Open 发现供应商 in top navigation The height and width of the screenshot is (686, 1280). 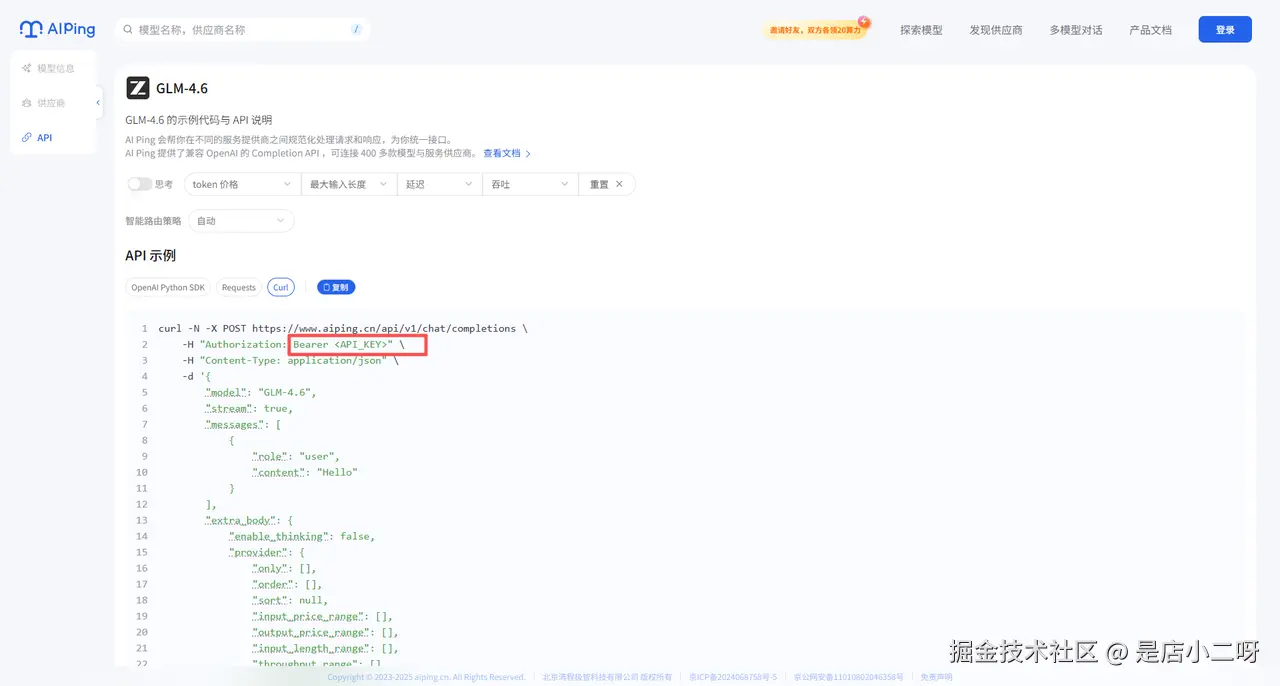(996, 30)
